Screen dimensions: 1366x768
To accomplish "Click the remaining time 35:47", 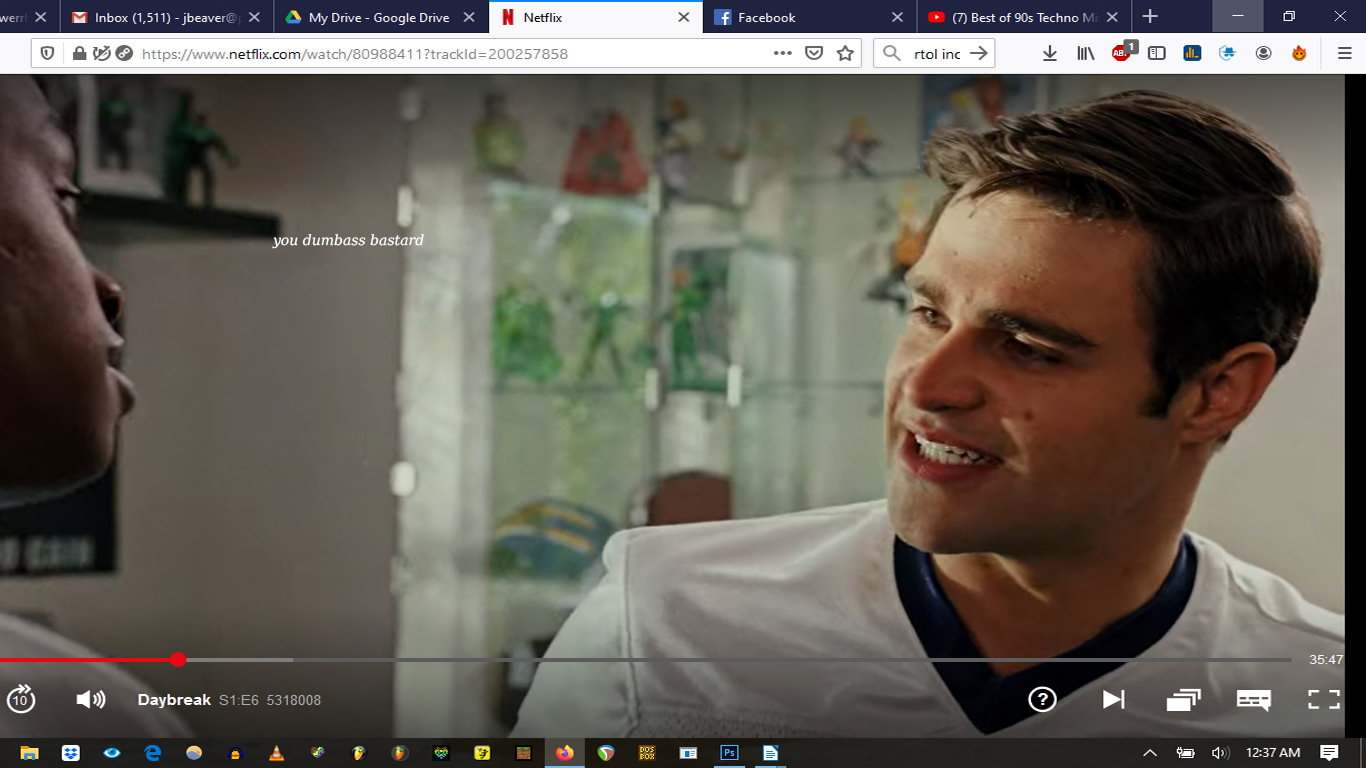I will tap(1326, 660).
